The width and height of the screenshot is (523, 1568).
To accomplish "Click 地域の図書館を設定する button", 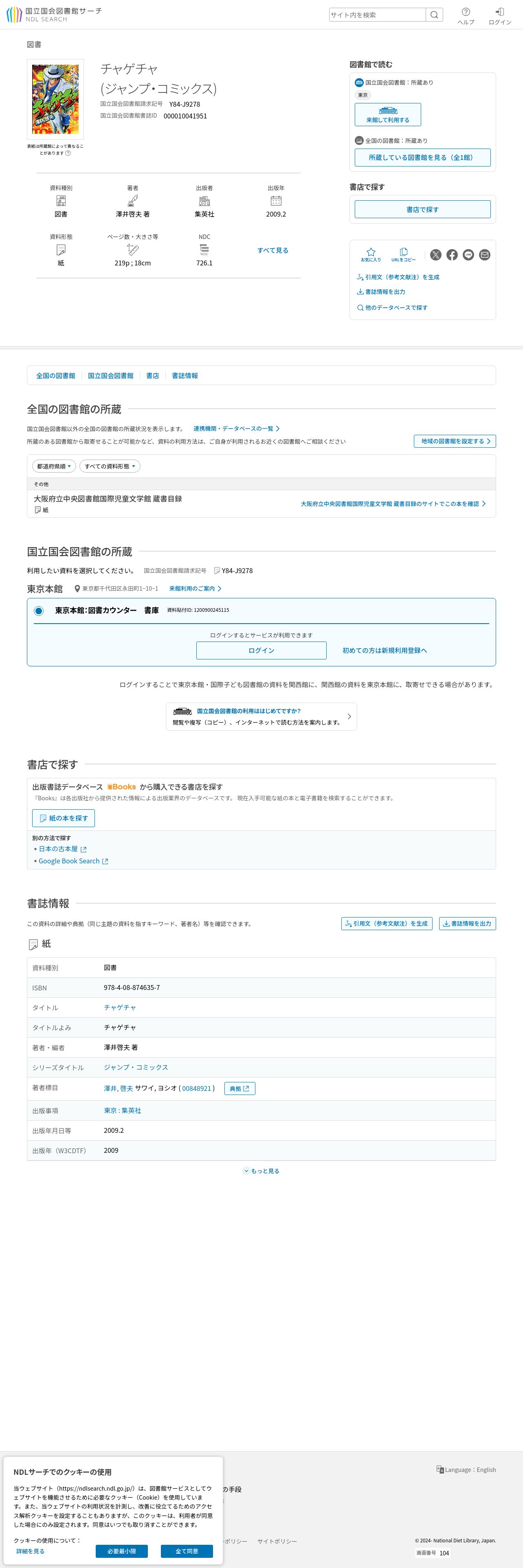I will 455,441.
